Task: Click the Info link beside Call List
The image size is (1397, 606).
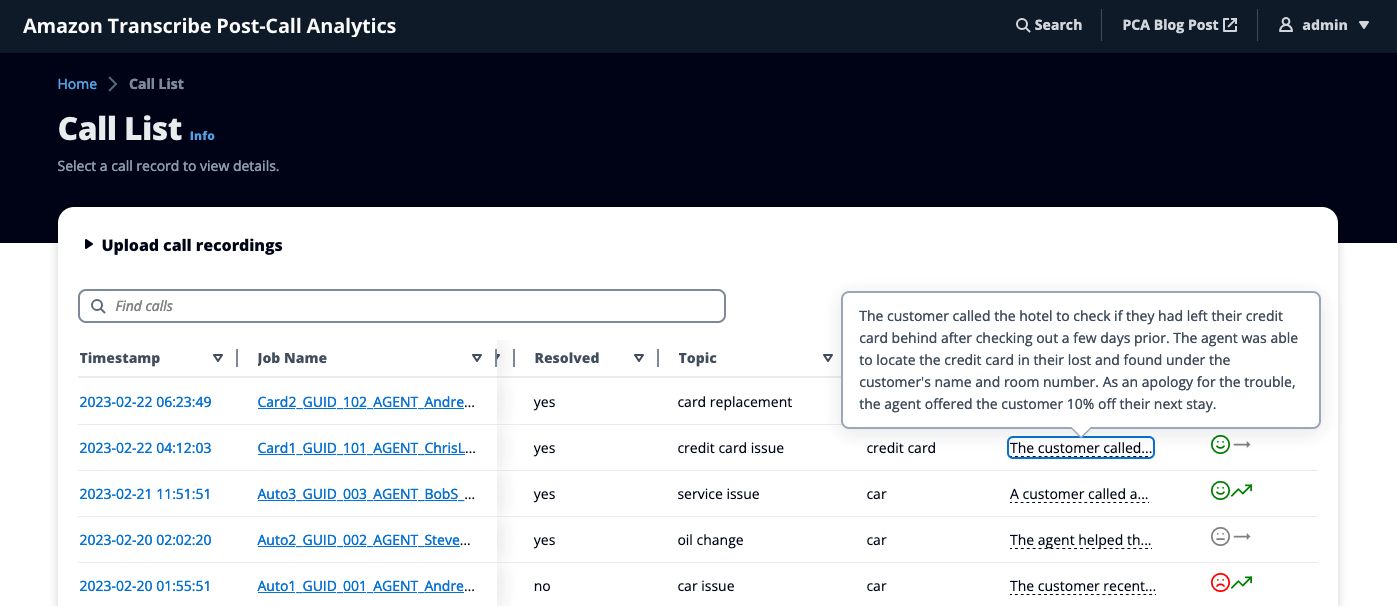Action: click(x=202, y=135)
